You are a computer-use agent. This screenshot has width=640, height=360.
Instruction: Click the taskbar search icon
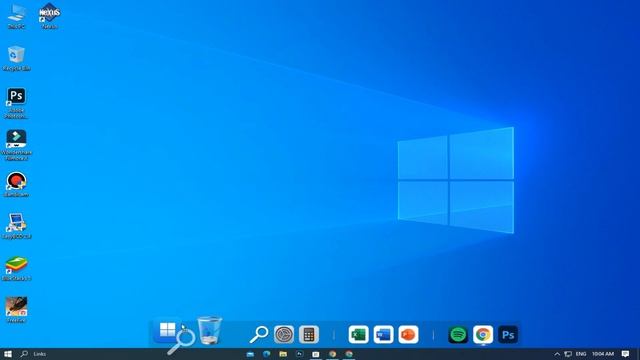point(24,354)
